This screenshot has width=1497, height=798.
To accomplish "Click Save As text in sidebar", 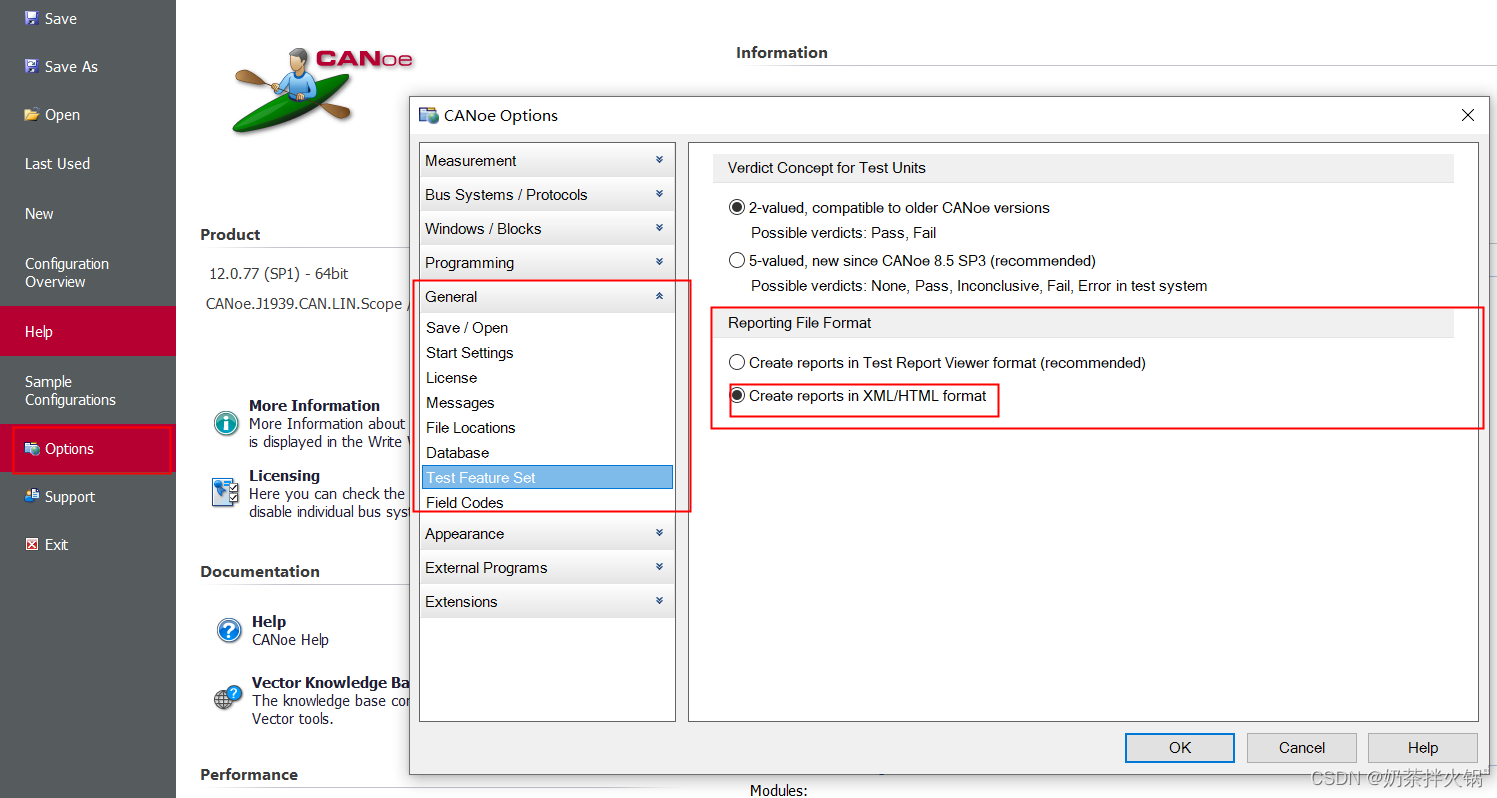I will 71,67.
